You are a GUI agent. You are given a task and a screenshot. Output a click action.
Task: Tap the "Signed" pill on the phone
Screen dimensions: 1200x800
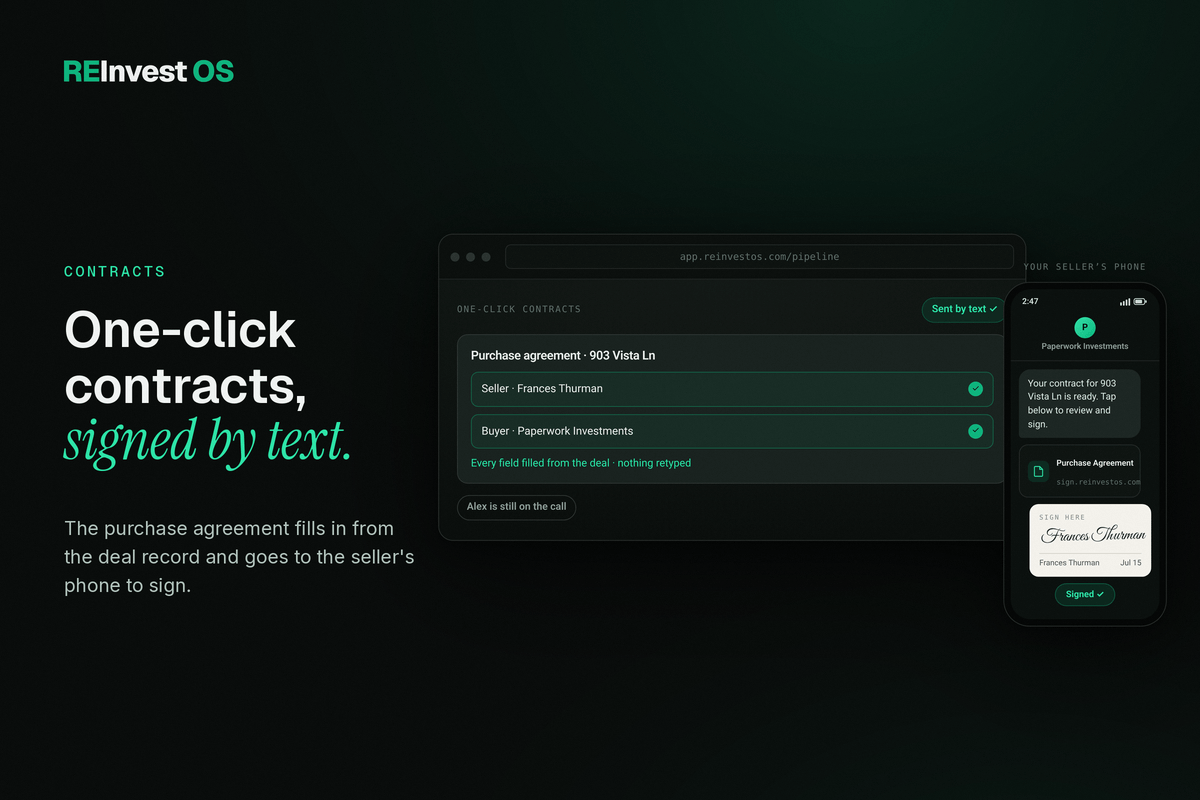[1084, 594]
